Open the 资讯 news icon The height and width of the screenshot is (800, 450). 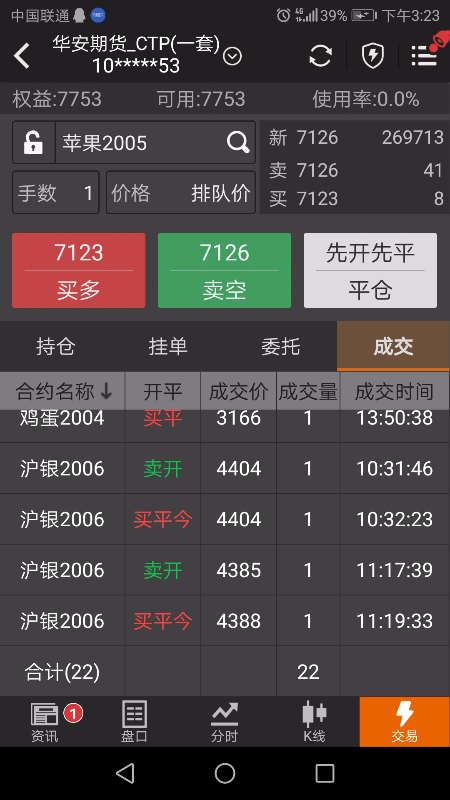[x=45, y=721]
